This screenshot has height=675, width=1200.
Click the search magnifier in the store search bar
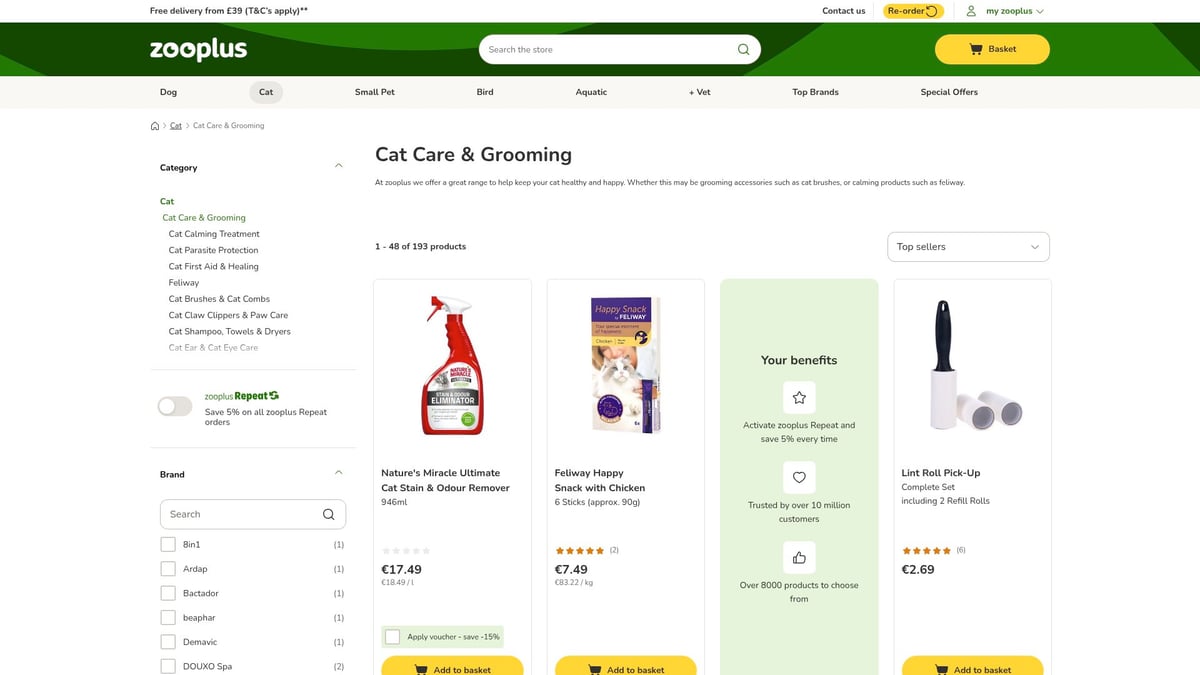pyautogui.click(x=742, y=48)
